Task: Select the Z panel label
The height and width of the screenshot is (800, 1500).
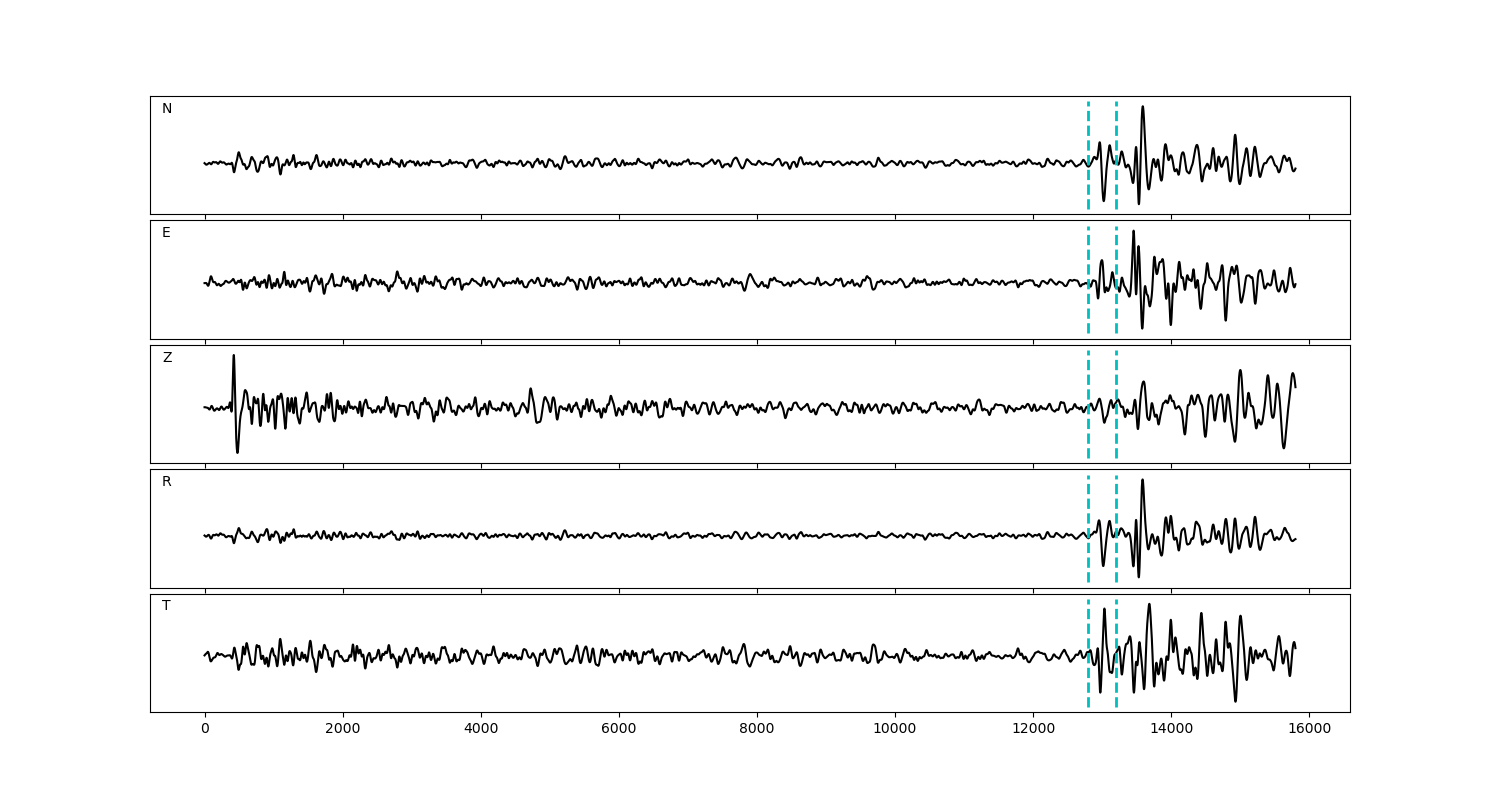Action: point(167,358)
